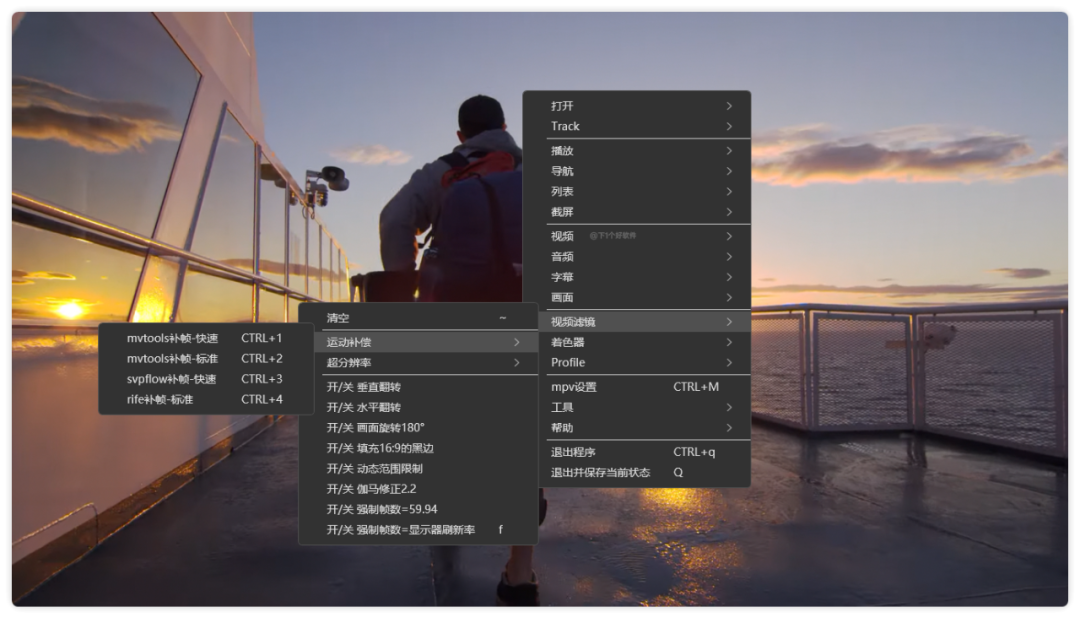Click the CTRL+4 shortcut label

coord(262,400)
